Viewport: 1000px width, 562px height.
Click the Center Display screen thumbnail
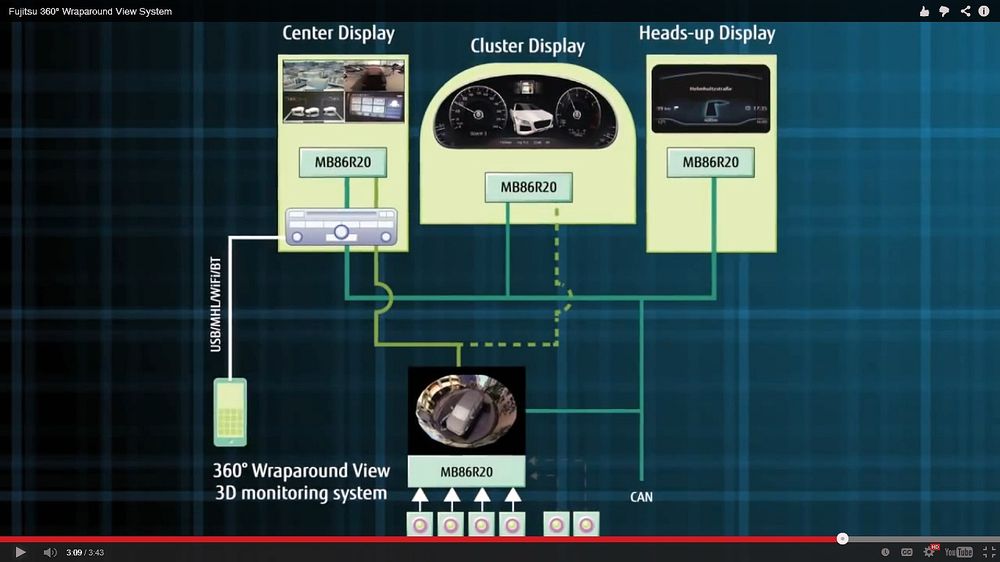(343, 91)
